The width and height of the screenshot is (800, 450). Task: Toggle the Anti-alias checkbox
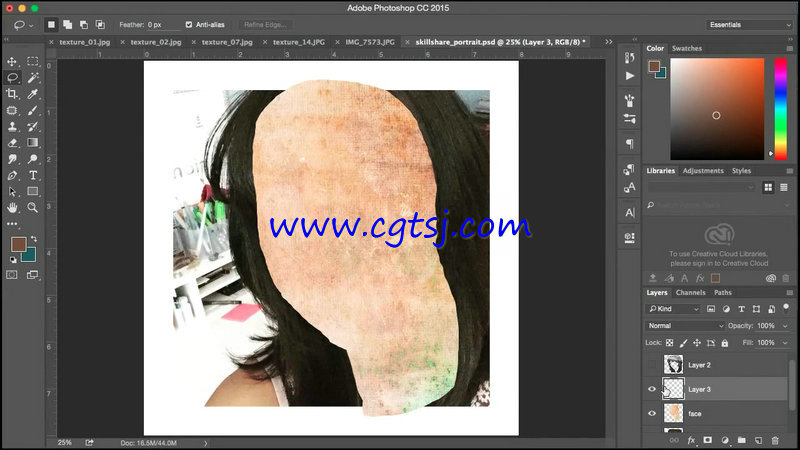189,24
